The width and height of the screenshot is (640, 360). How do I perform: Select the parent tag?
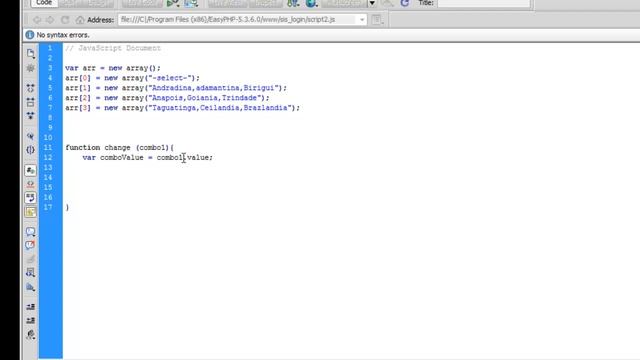(x=31, y=136)
